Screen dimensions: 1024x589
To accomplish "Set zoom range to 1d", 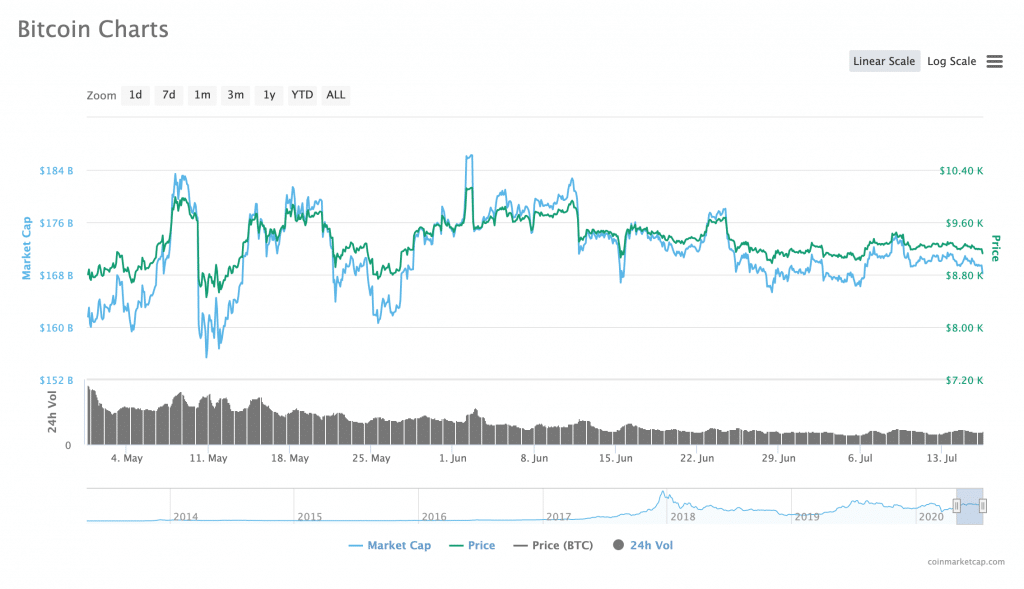I will 135,95.
